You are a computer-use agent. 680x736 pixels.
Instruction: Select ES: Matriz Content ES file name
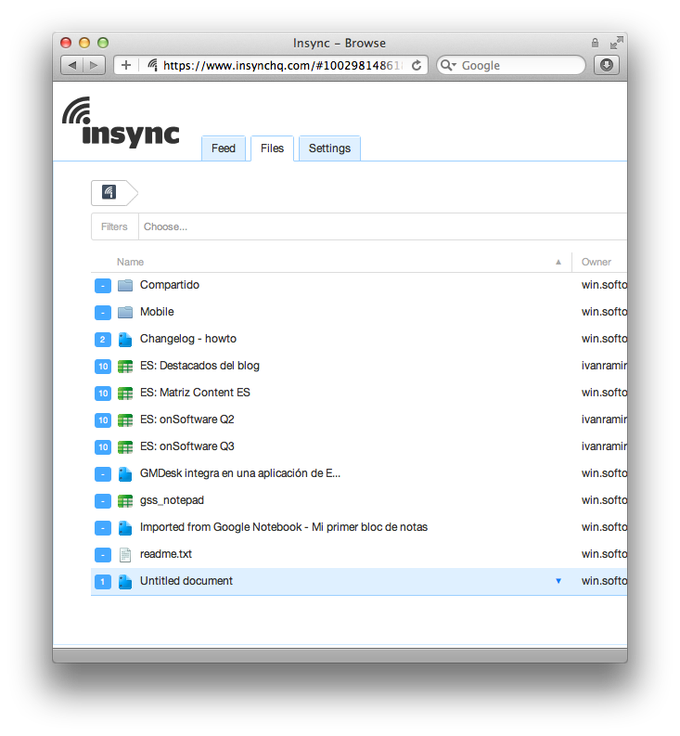point(195,392)
